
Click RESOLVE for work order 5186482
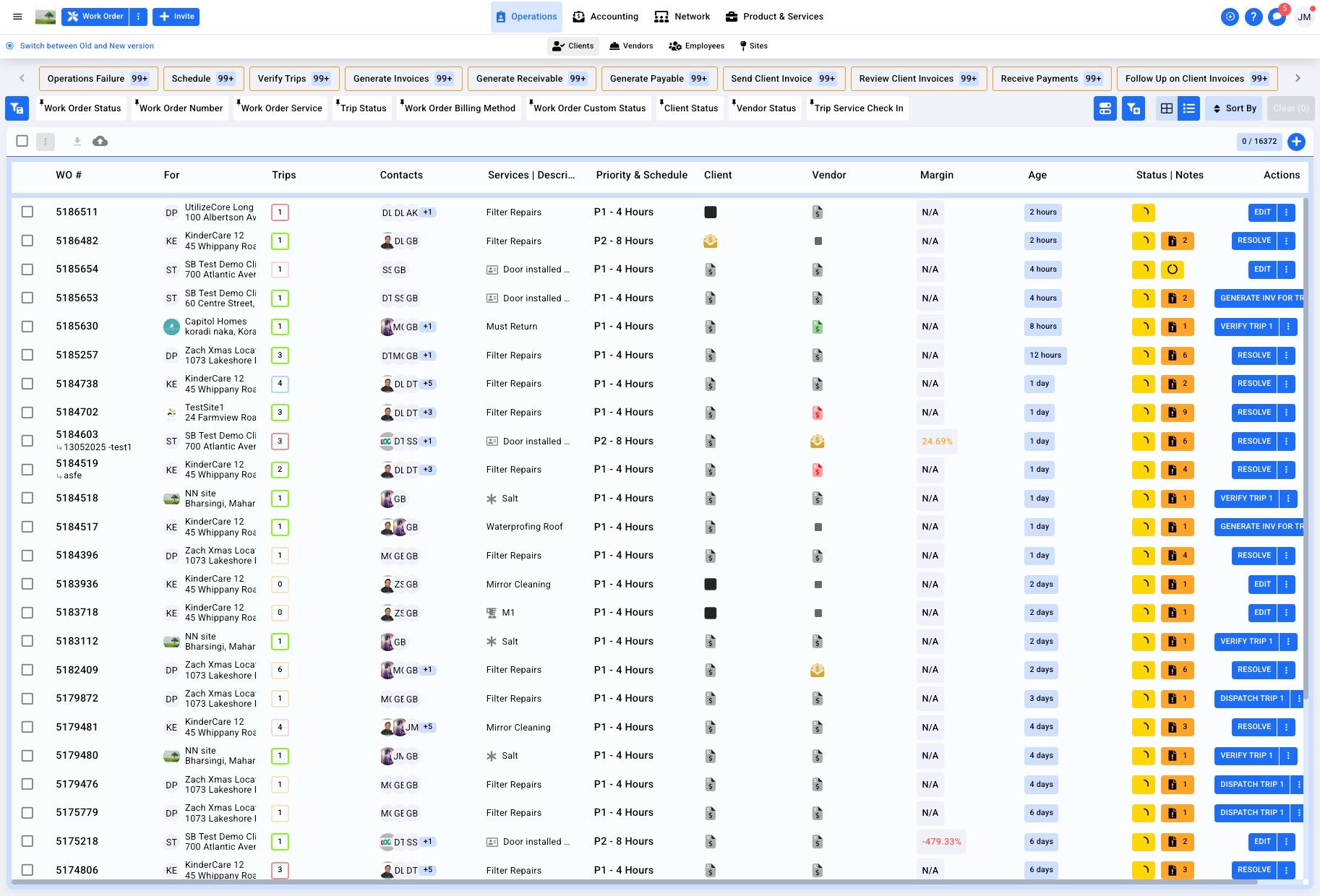[1254, 241]
